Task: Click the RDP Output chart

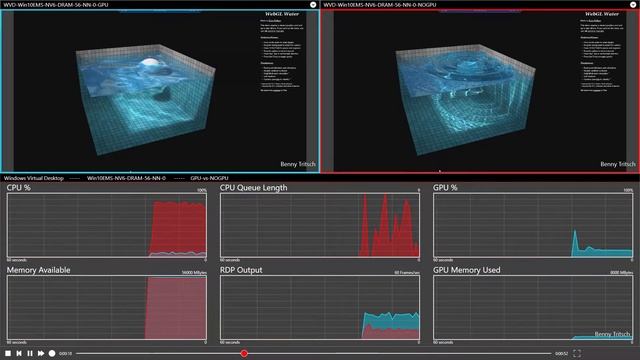Action: [x=320, y=307]
